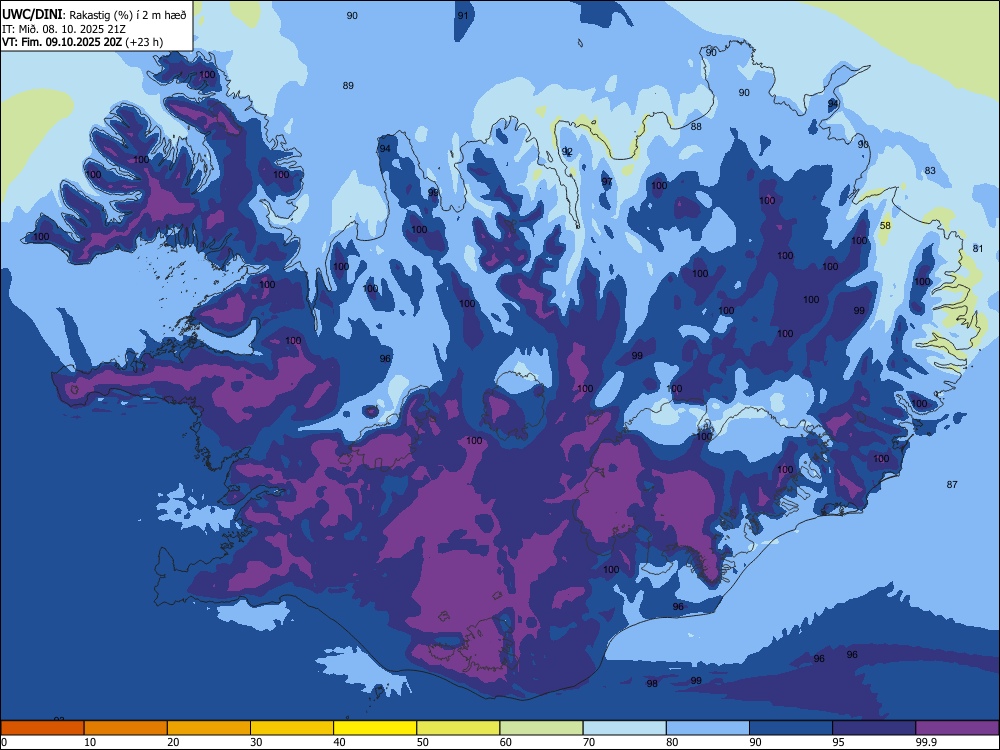1000x750 pixels.
Task: Choose the medium blue 90–95 legend swatch
Action: click(791, 728)
